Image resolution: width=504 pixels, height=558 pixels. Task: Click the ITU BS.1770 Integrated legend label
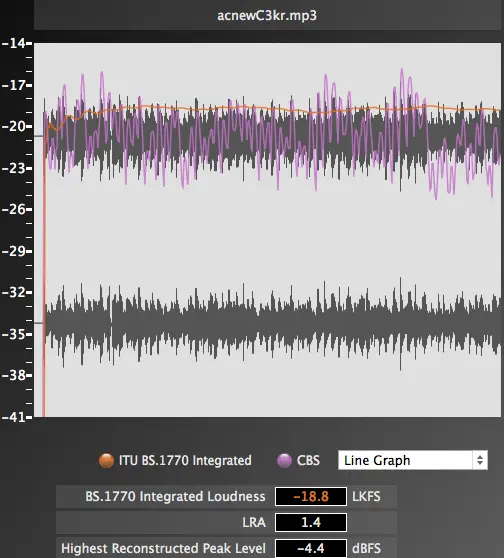tap(185, 460)
